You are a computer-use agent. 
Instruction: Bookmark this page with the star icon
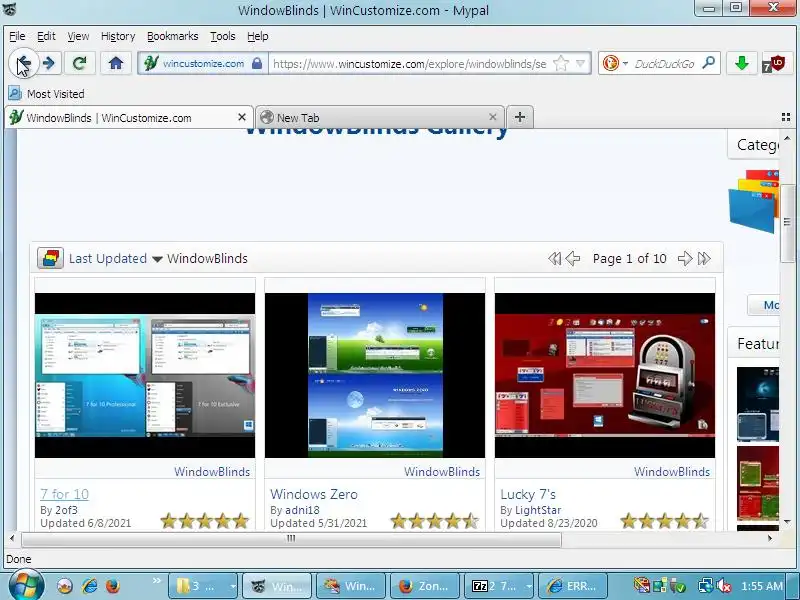(561, 64)
